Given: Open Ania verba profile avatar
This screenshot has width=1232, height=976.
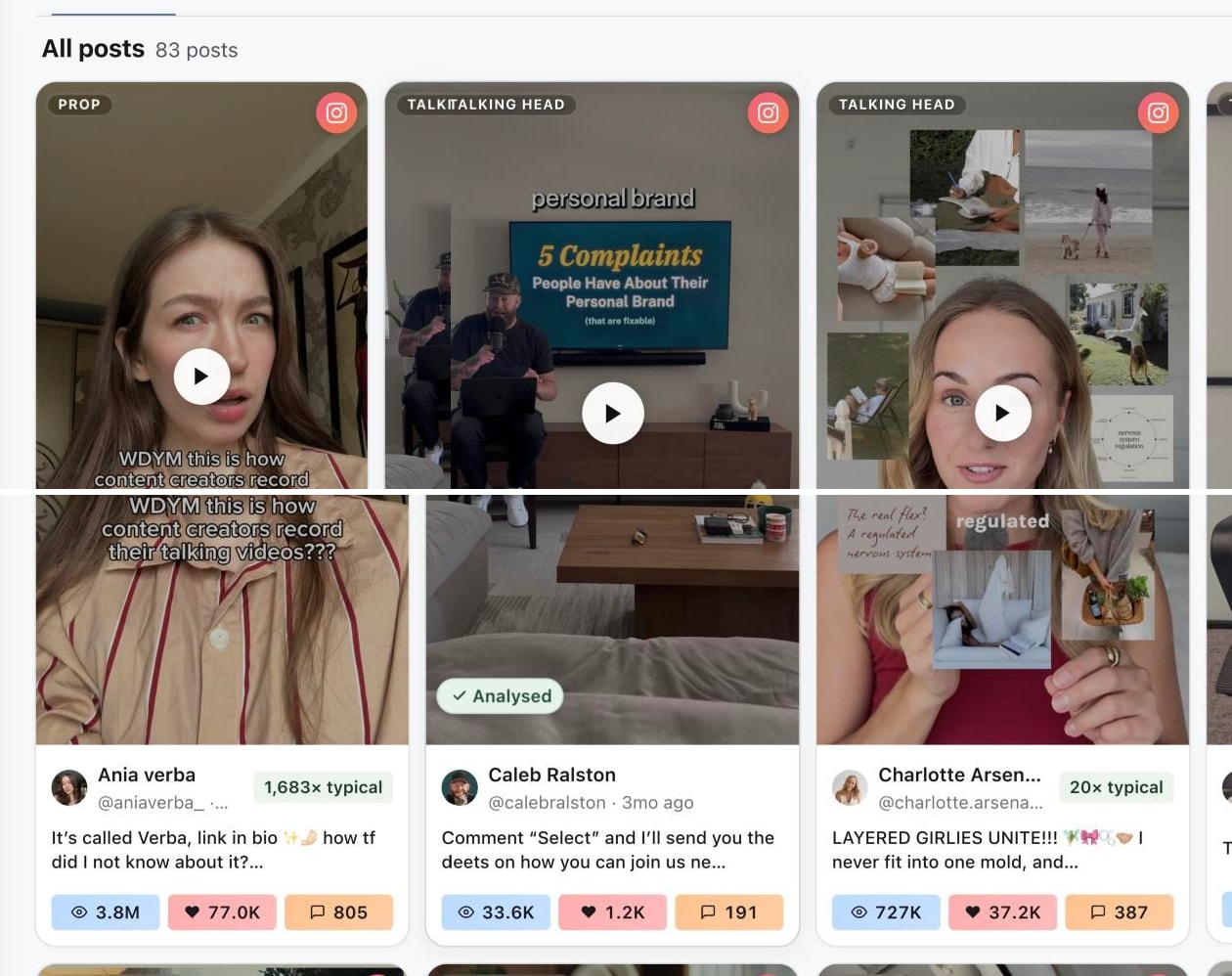Looking at the screenshot, I should click(69, 787).
